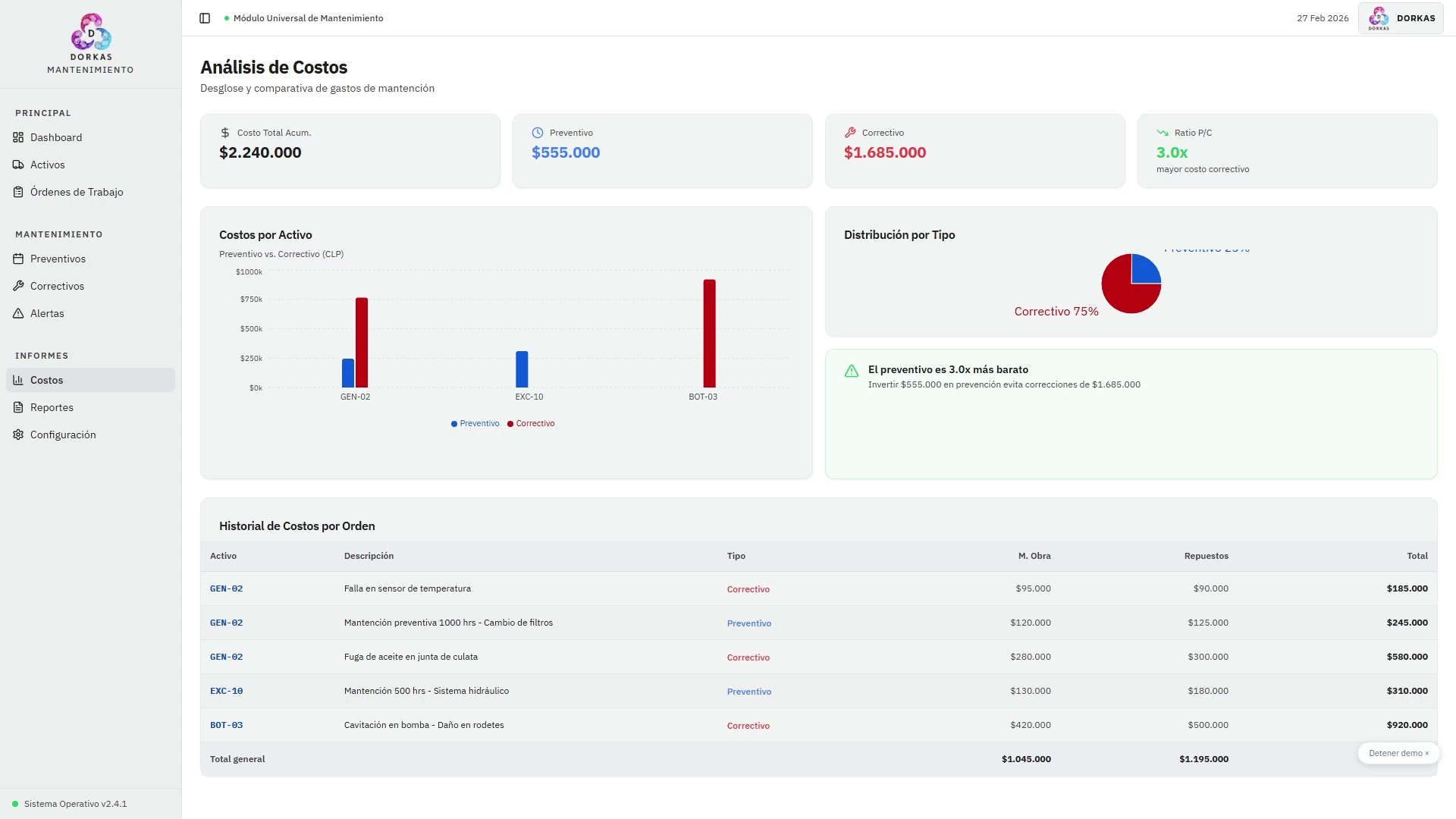The width and height of the screenshot is (1456, 819).
Task: Toggle the Preventivo legend series in the chart
Action: [x=475, y=424]
